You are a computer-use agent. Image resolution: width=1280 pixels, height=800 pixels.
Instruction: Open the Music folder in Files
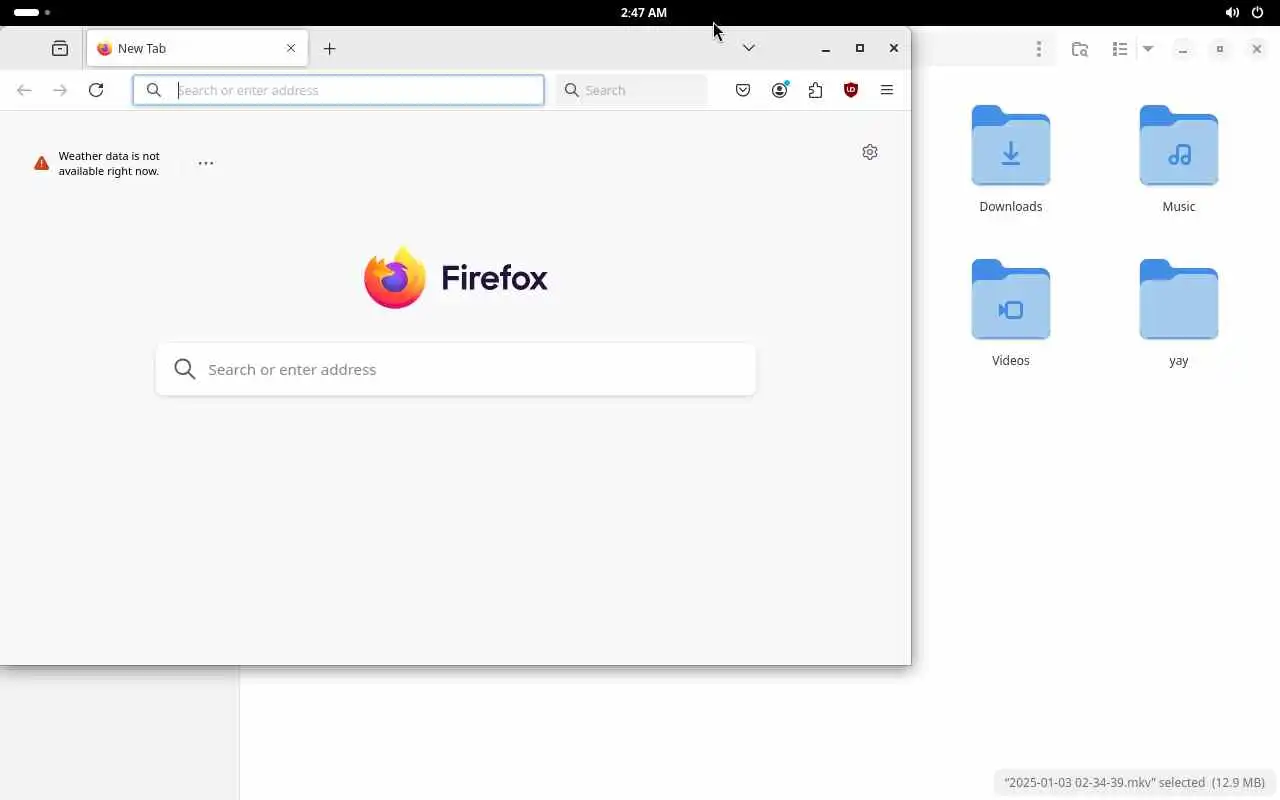click(x=1179, y=159)
